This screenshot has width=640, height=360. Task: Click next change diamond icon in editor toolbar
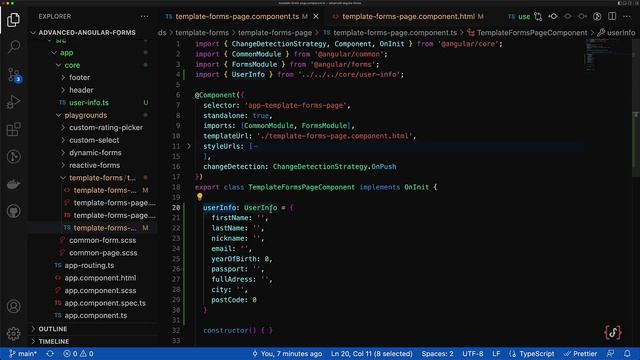pyautogui.click(x=582, y=16)
